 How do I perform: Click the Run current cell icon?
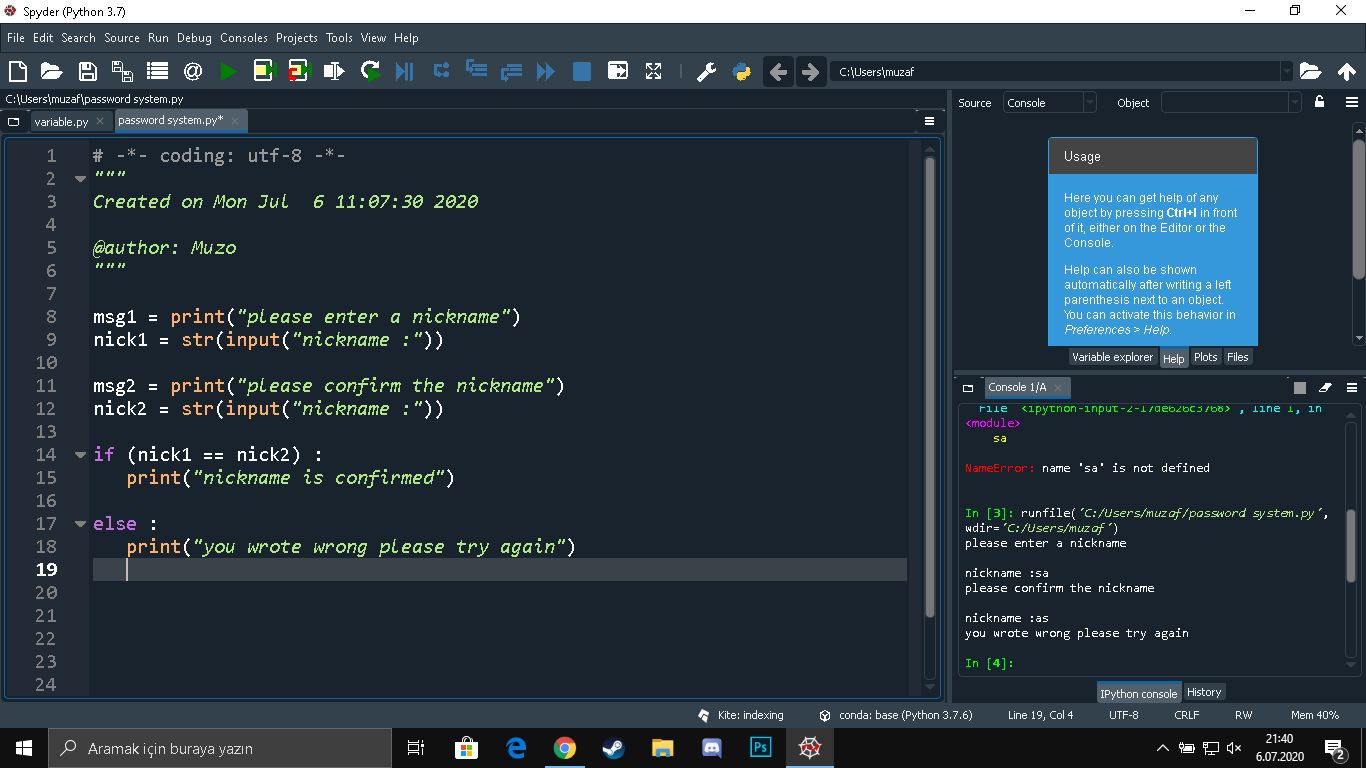coord(264,71)
